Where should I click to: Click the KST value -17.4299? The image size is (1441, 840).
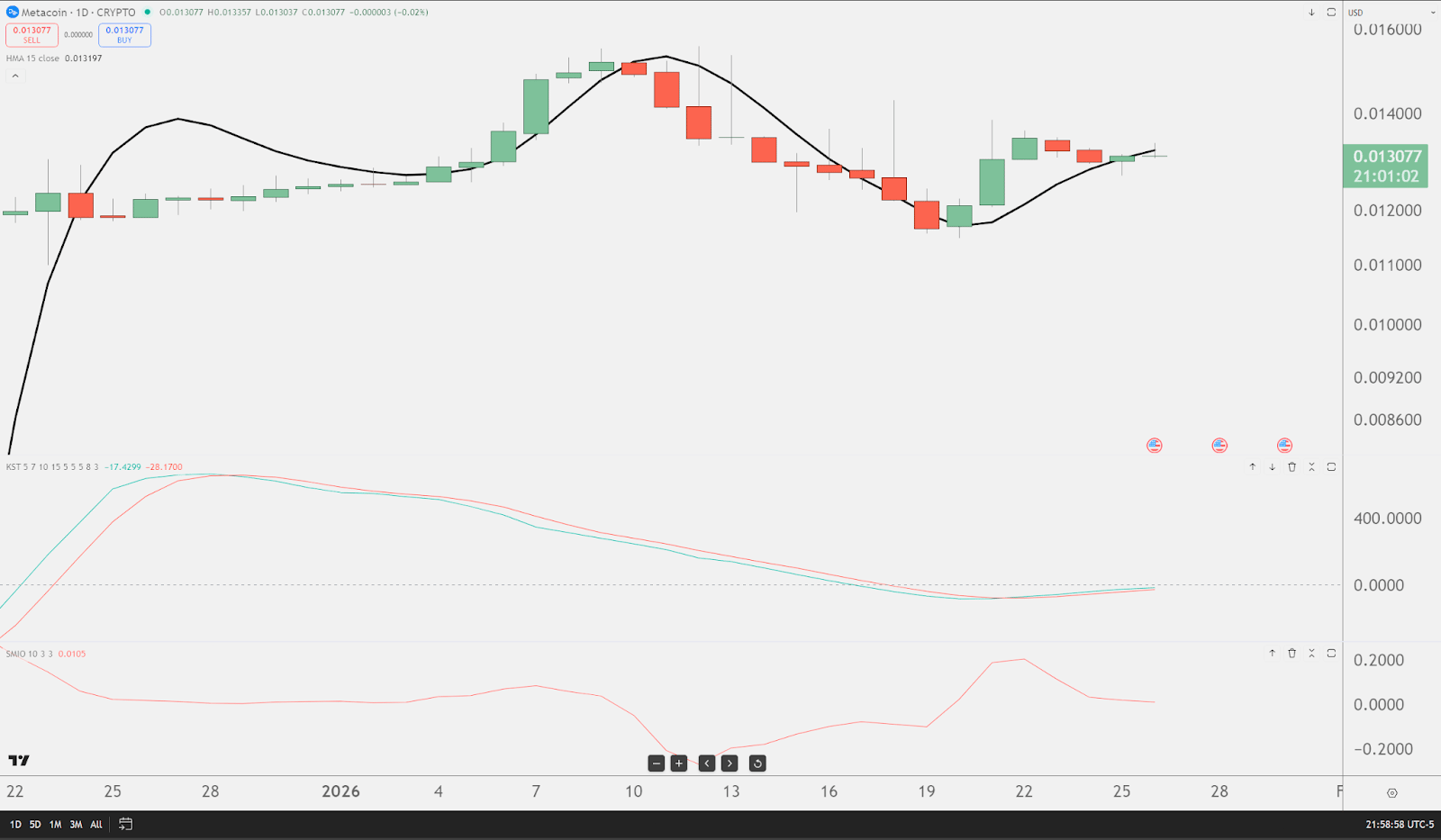[x=122, y=467]
